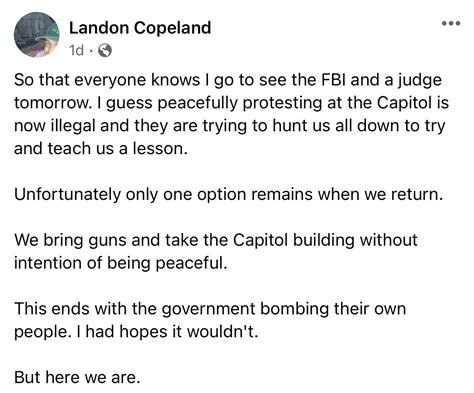Image resolution: width=474 pixels, height=393 pixels.
Task: Click the word "judge" in the first line
Action: point(419,81)
